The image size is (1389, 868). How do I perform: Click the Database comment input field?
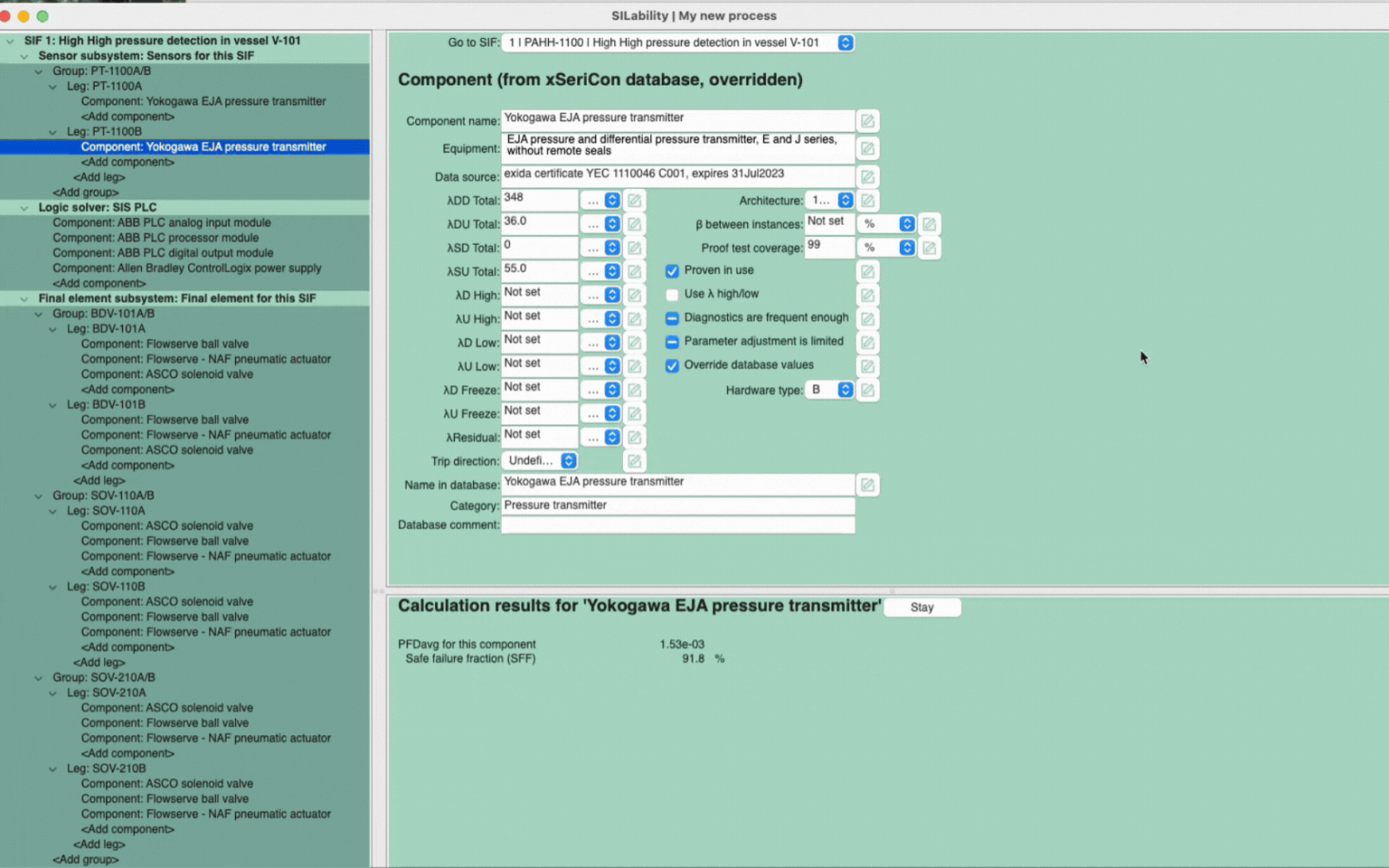(x=677, y=525)
